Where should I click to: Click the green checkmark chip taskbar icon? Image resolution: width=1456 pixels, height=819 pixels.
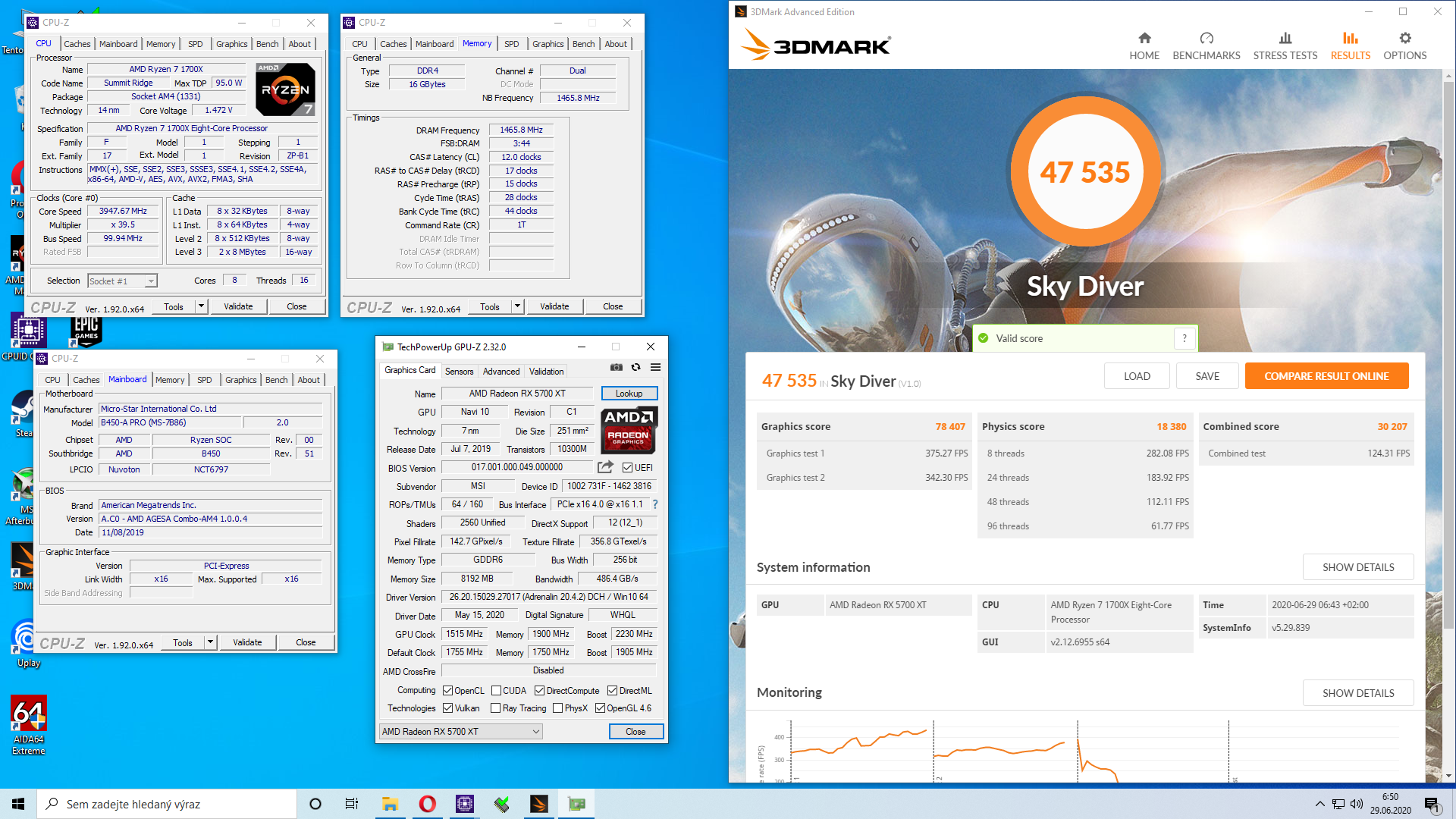(501, 804)
